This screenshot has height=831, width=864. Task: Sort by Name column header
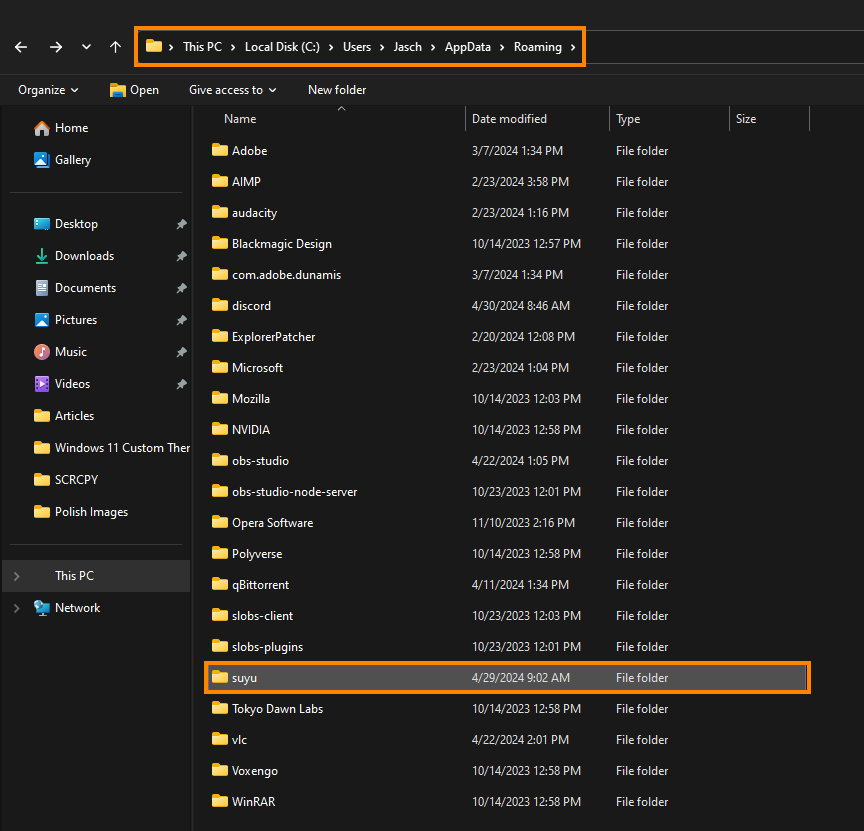click(x=240, y=119)
